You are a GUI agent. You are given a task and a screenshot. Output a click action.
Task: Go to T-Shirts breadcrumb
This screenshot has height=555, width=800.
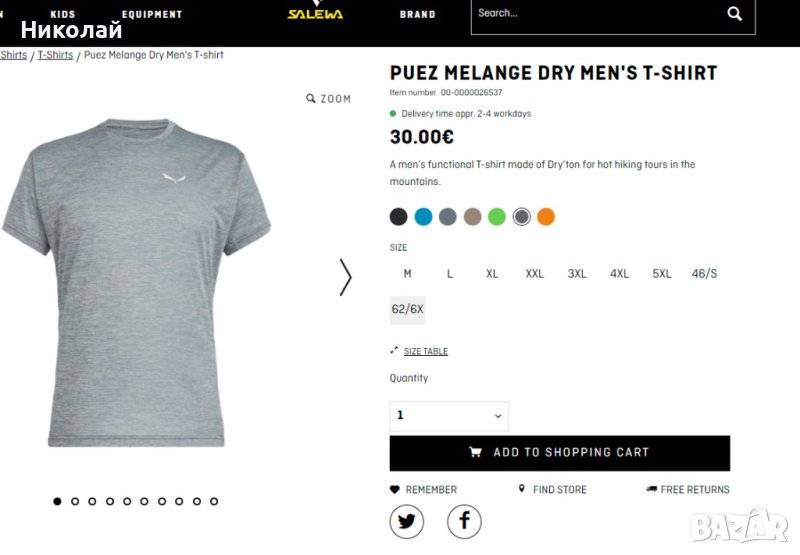tap(55, 55)
